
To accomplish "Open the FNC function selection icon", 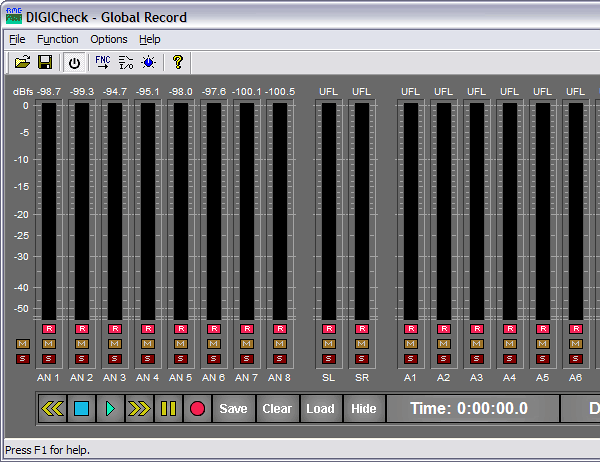I will coord(103,62).
